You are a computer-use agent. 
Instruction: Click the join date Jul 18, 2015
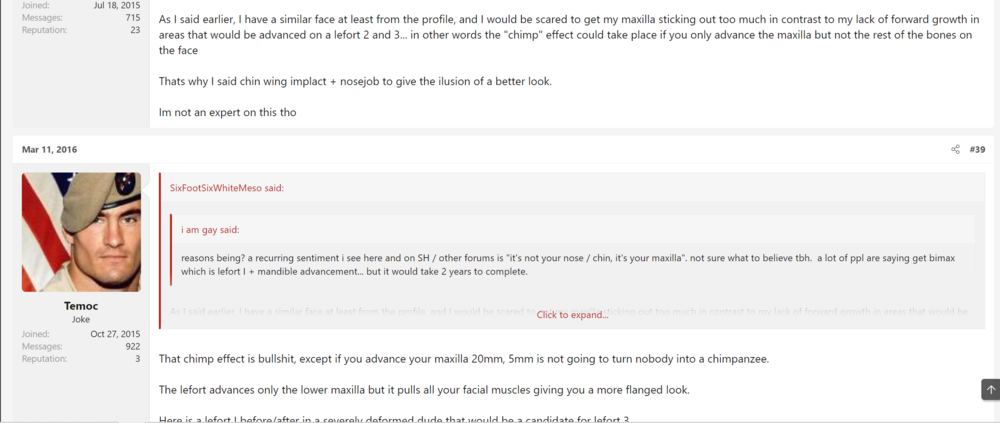coord(117,5)
